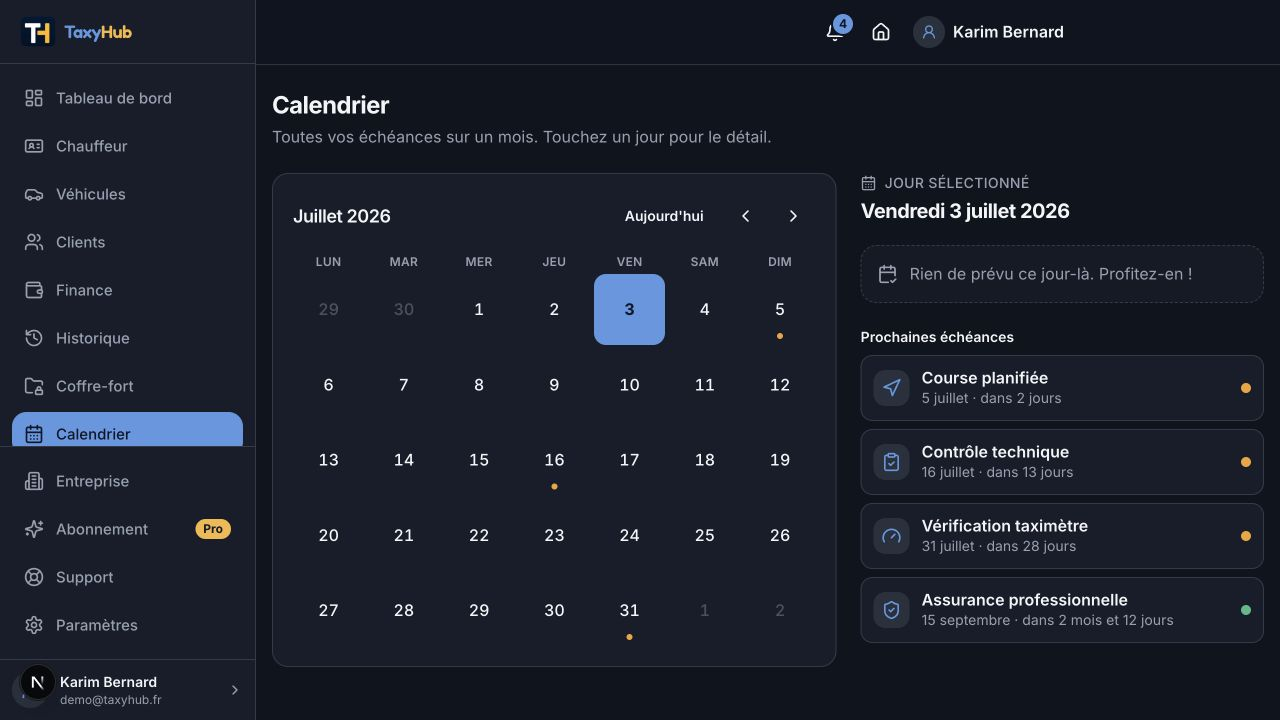Click the Tableau de bord dashboard icon

[x=34, y=98]
